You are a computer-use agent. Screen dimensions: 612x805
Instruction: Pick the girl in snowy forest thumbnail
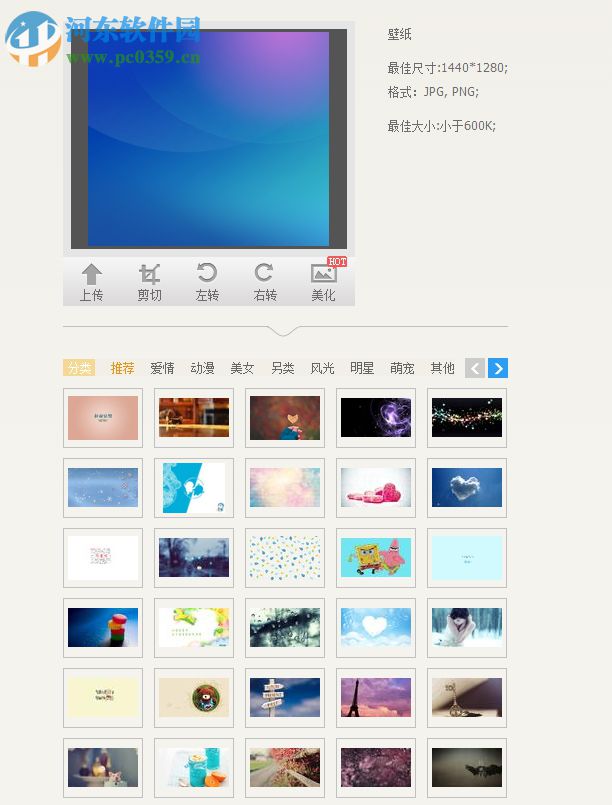click(x=467, y=627)
